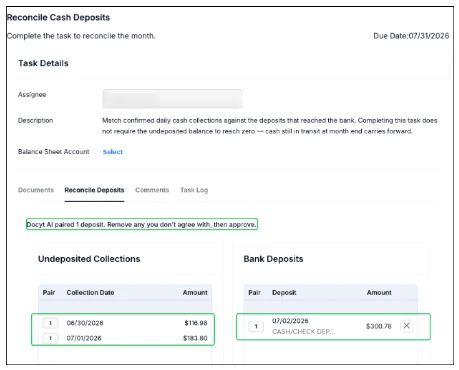Click the Undeposited Collections heading
459x370 pixels.
pyautogui.click(x=89, y=259)
